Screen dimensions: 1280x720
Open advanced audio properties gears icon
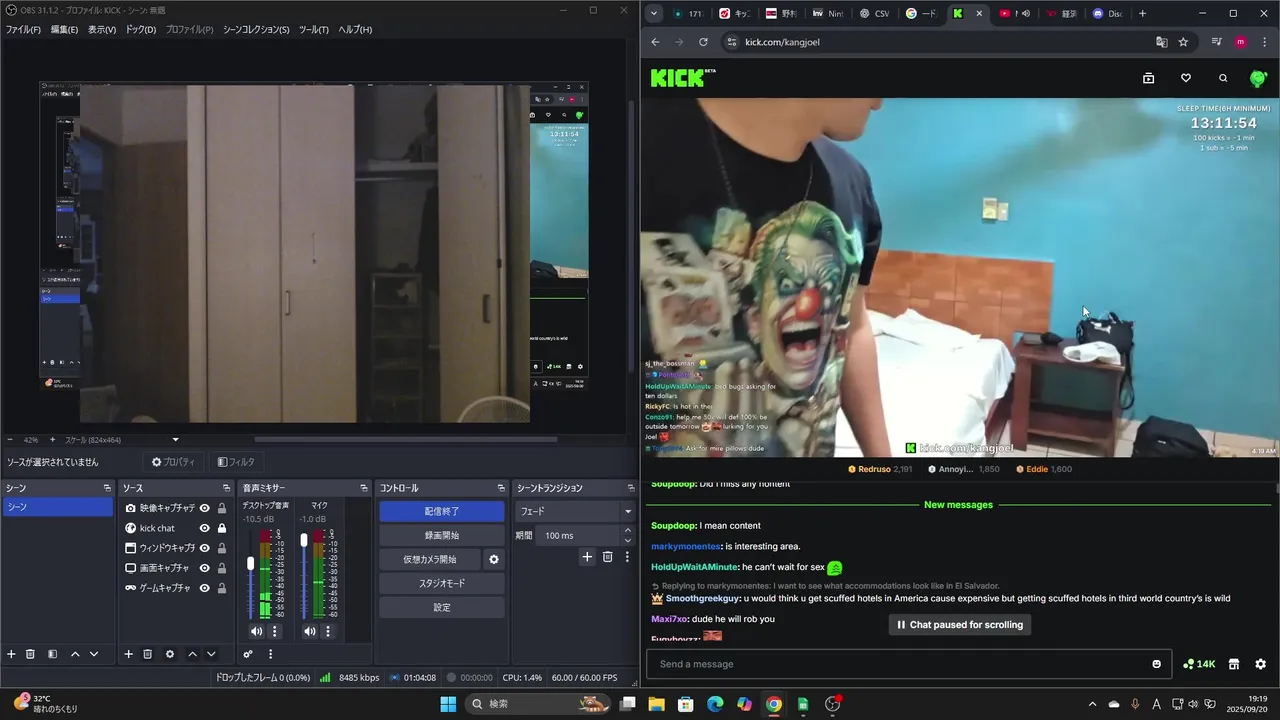pos(248,654)
